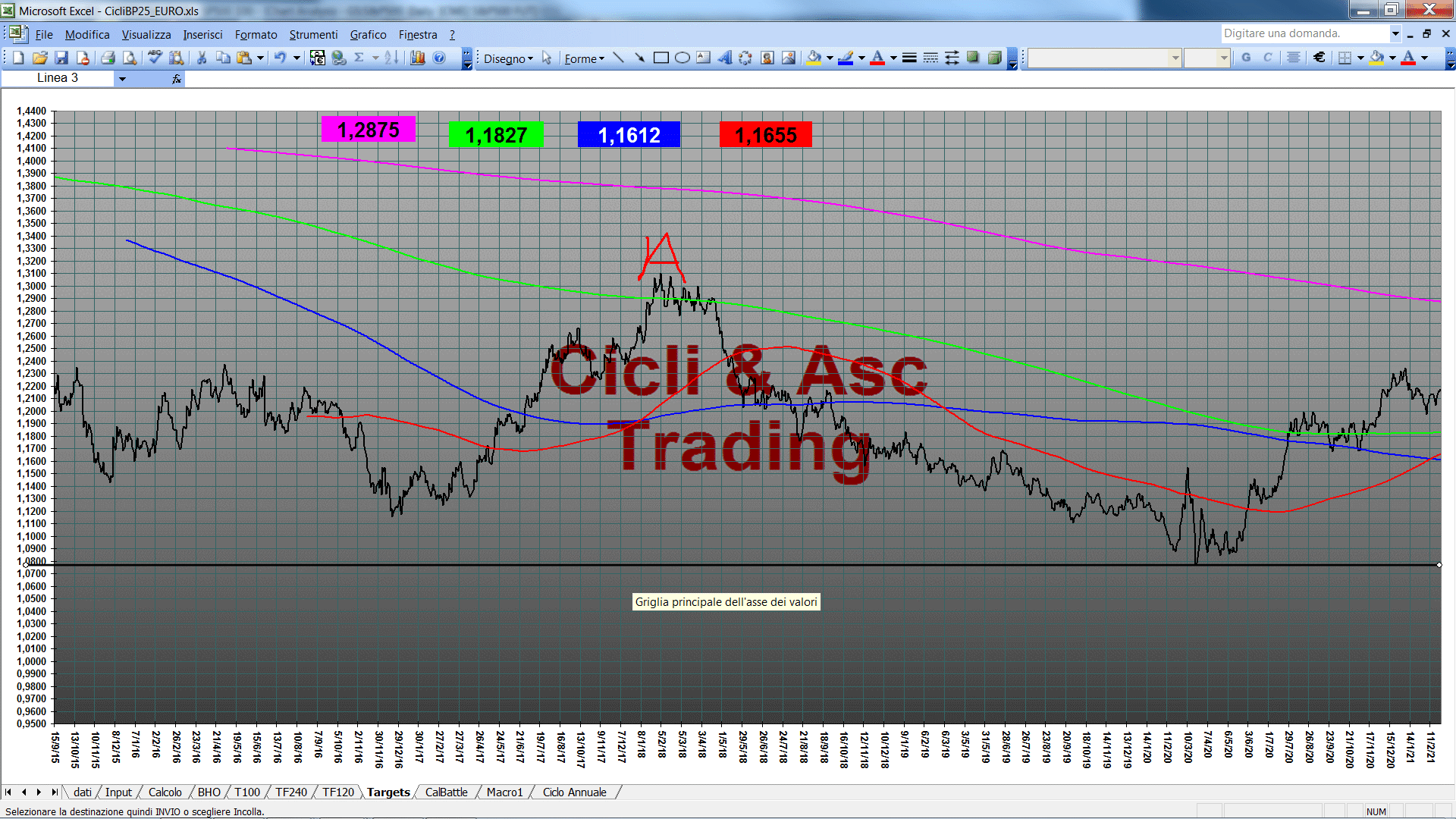
Task: Expand the line color dropdown arrow
Action: [x=861, y=58]
